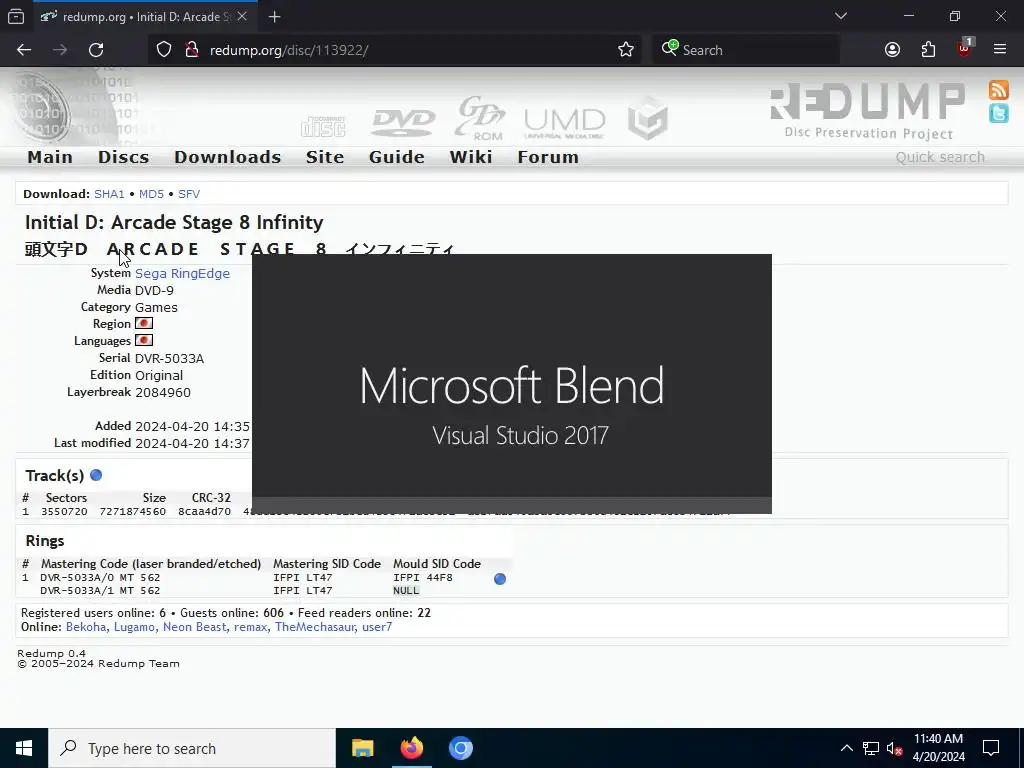
Task: Click the Mould SID code IFPI 44F8
Action: coord(423,577)
